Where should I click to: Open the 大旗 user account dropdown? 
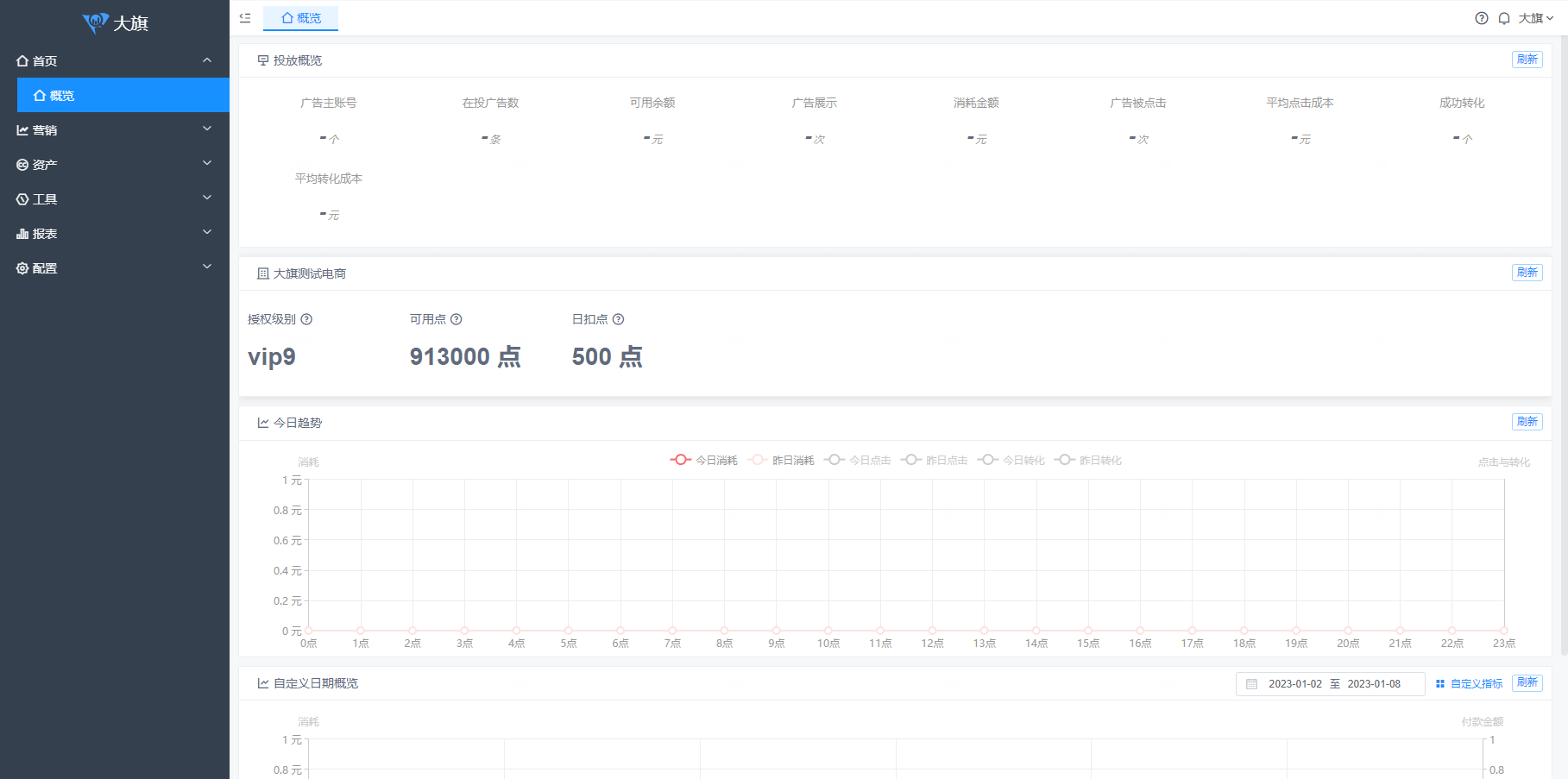click(1535, 18)
